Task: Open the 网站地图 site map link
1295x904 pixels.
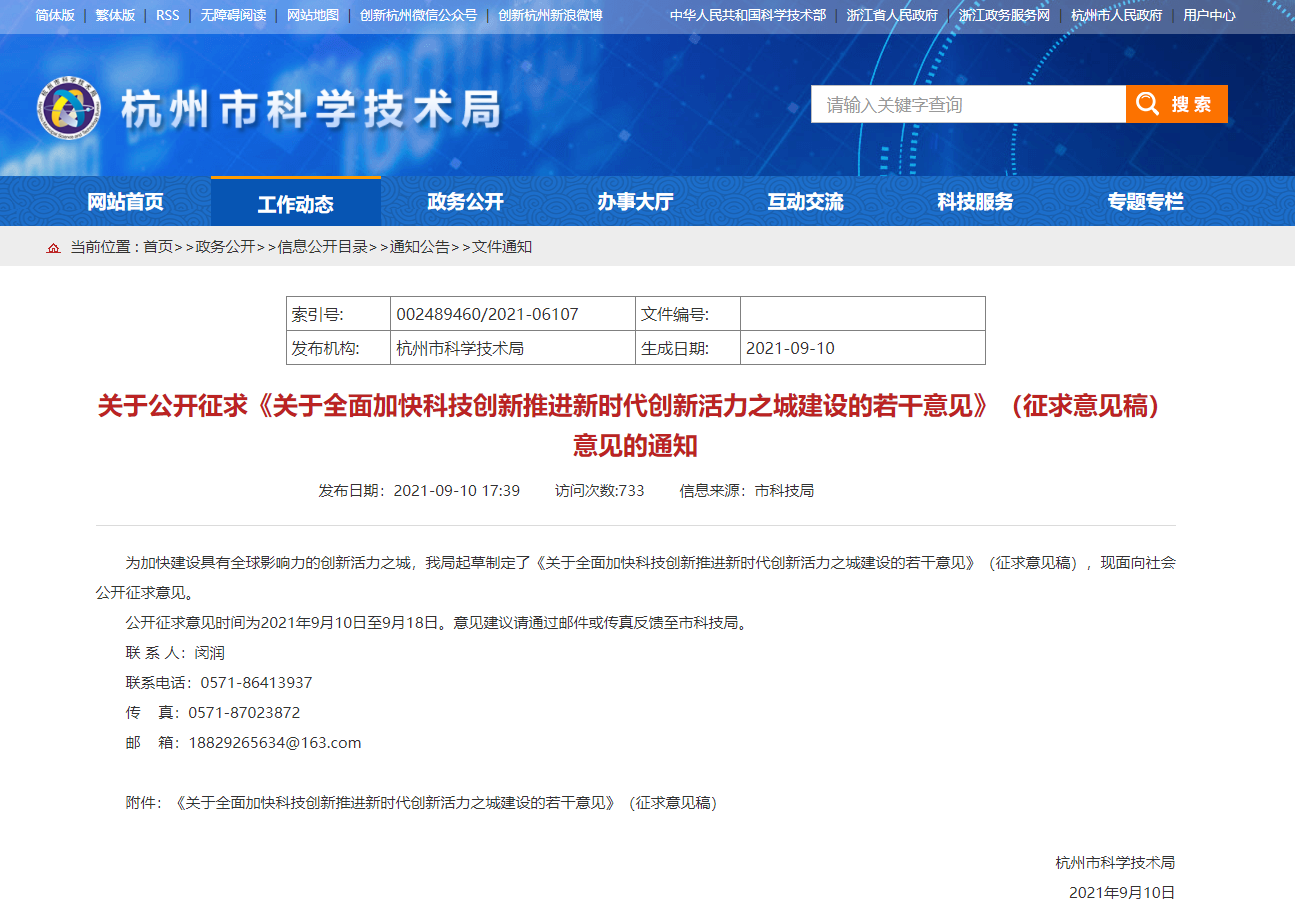Action: [313, 16]
